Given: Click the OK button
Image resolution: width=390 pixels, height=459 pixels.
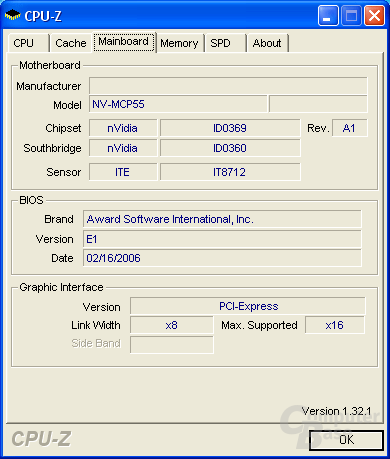Looking at the screenshot, I should coord(346,440).
